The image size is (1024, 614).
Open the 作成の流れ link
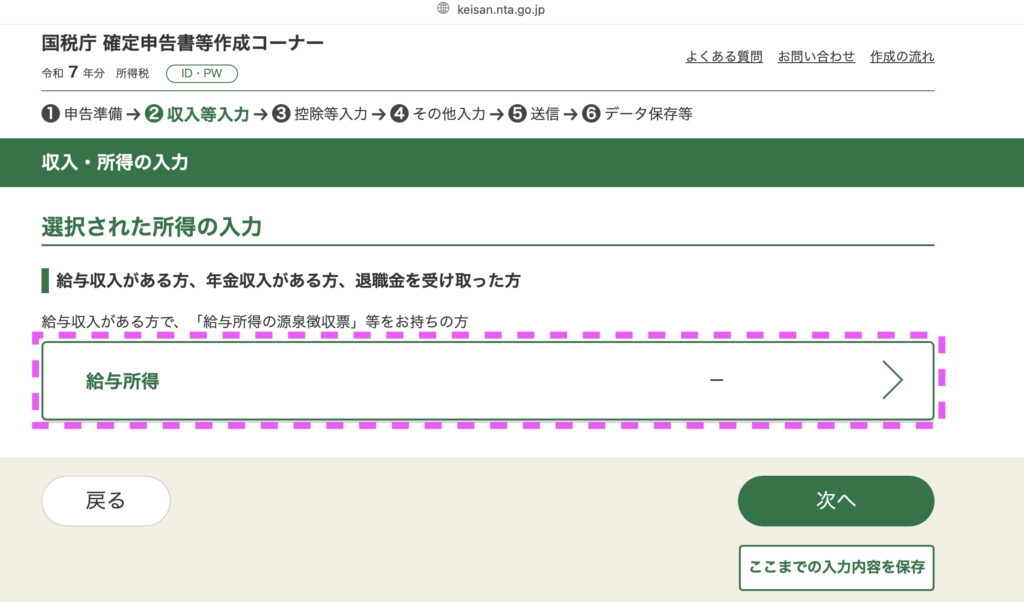click(902, 57)
